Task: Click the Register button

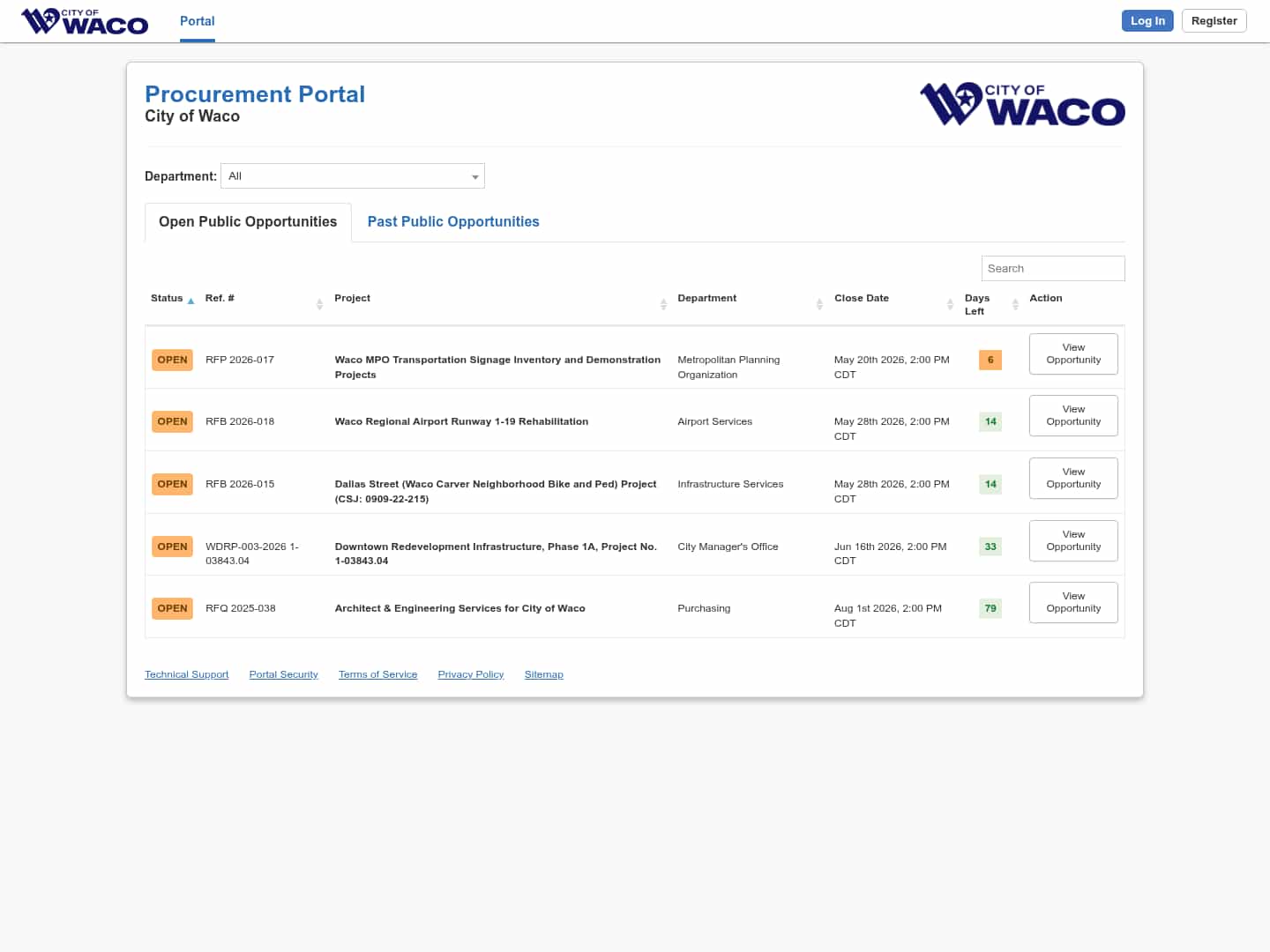Action: coord(1214,21)
